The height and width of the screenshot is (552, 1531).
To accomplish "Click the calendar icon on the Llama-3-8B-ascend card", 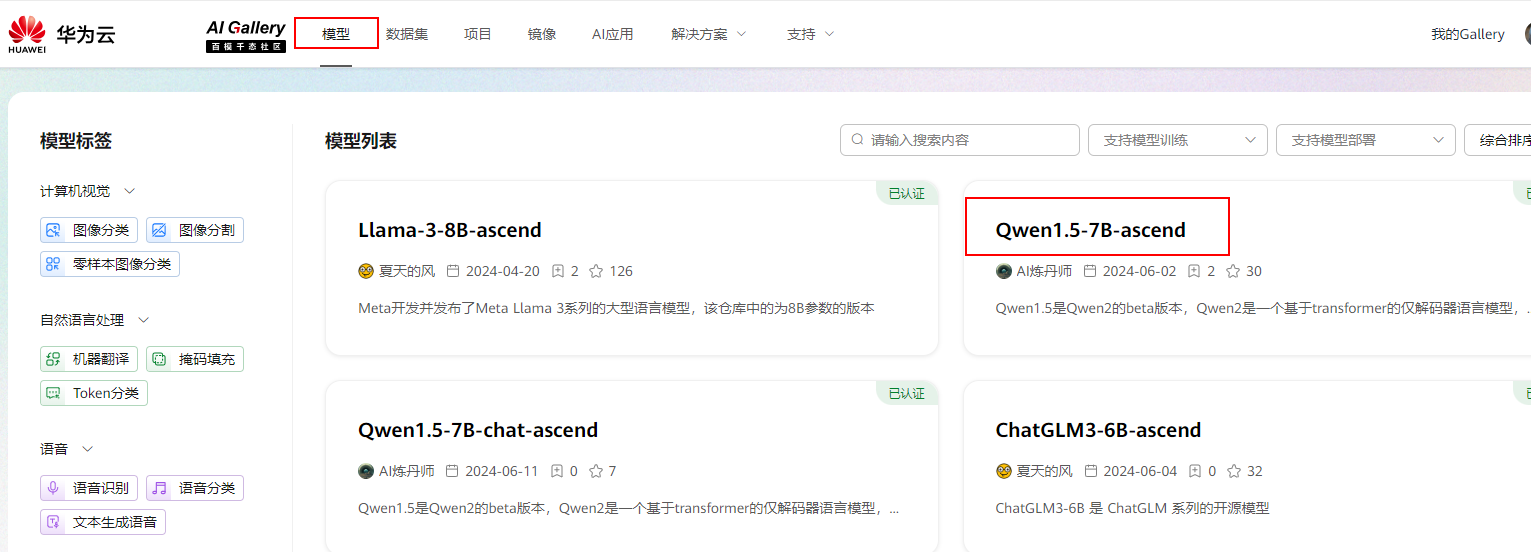I will [453, 271].
